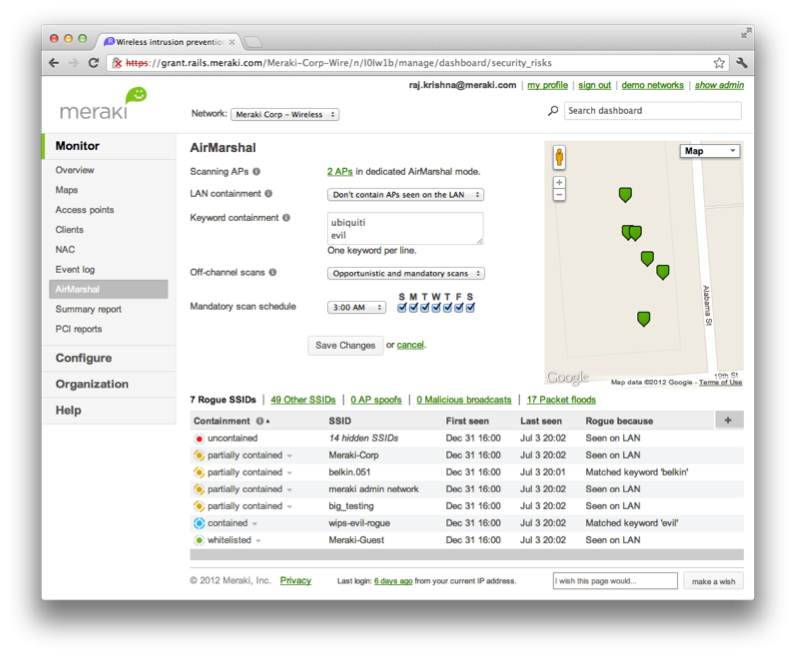Click the 'I wish this page would' field
Image resolution: width=796 pixels, height=657 pixels.
pos(615,581)
